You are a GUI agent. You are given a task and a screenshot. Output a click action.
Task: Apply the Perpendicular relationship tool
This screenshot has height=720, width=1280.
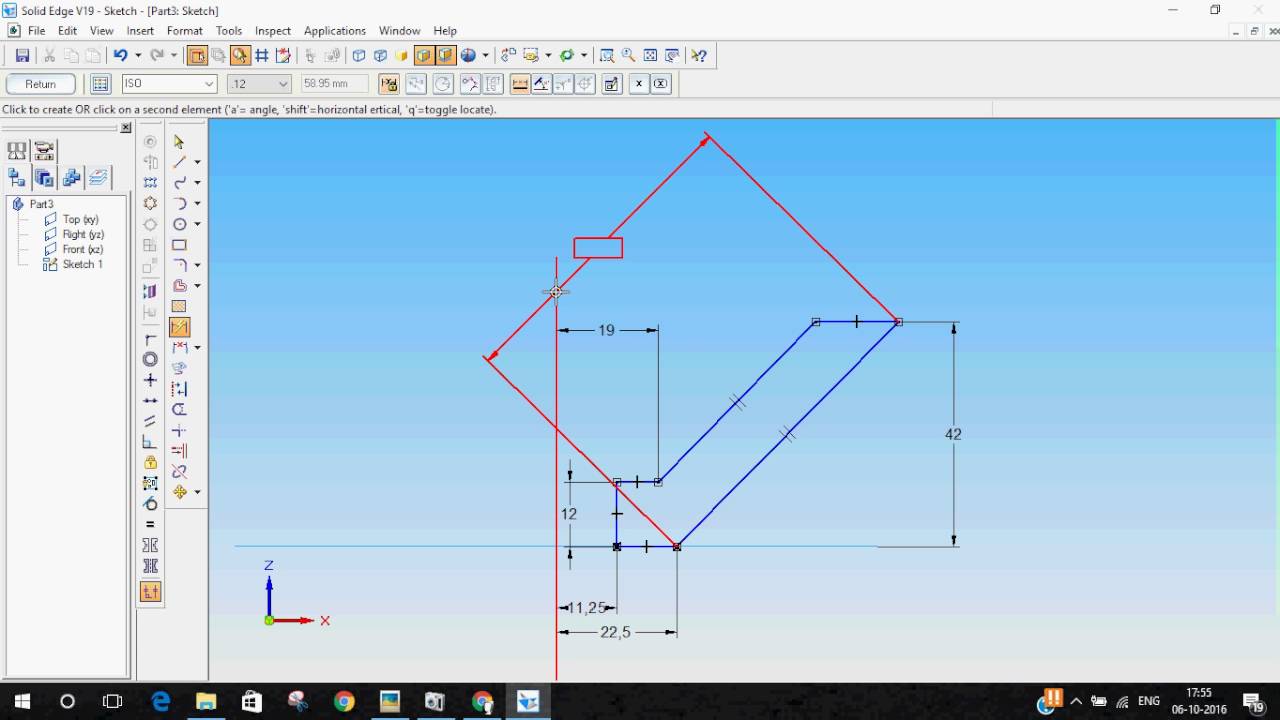tap(150, 442)
